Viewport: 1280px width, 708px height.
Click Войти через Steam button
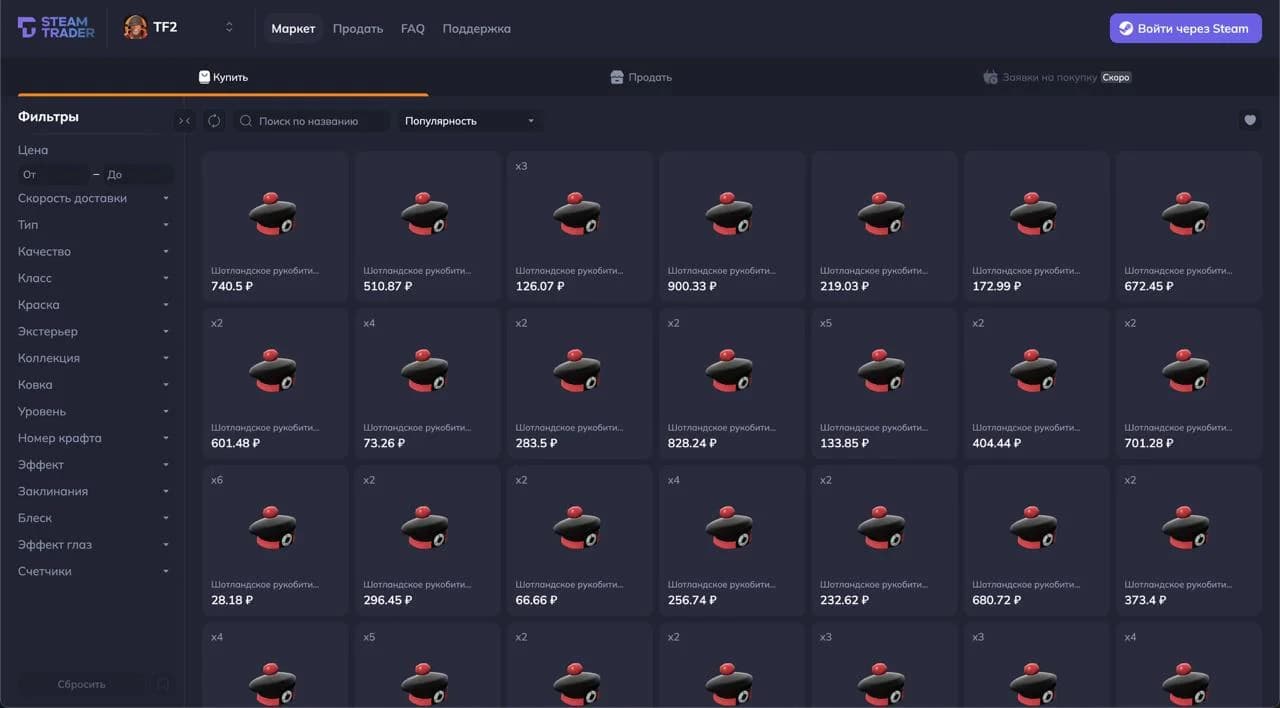tap(1185, 28)
